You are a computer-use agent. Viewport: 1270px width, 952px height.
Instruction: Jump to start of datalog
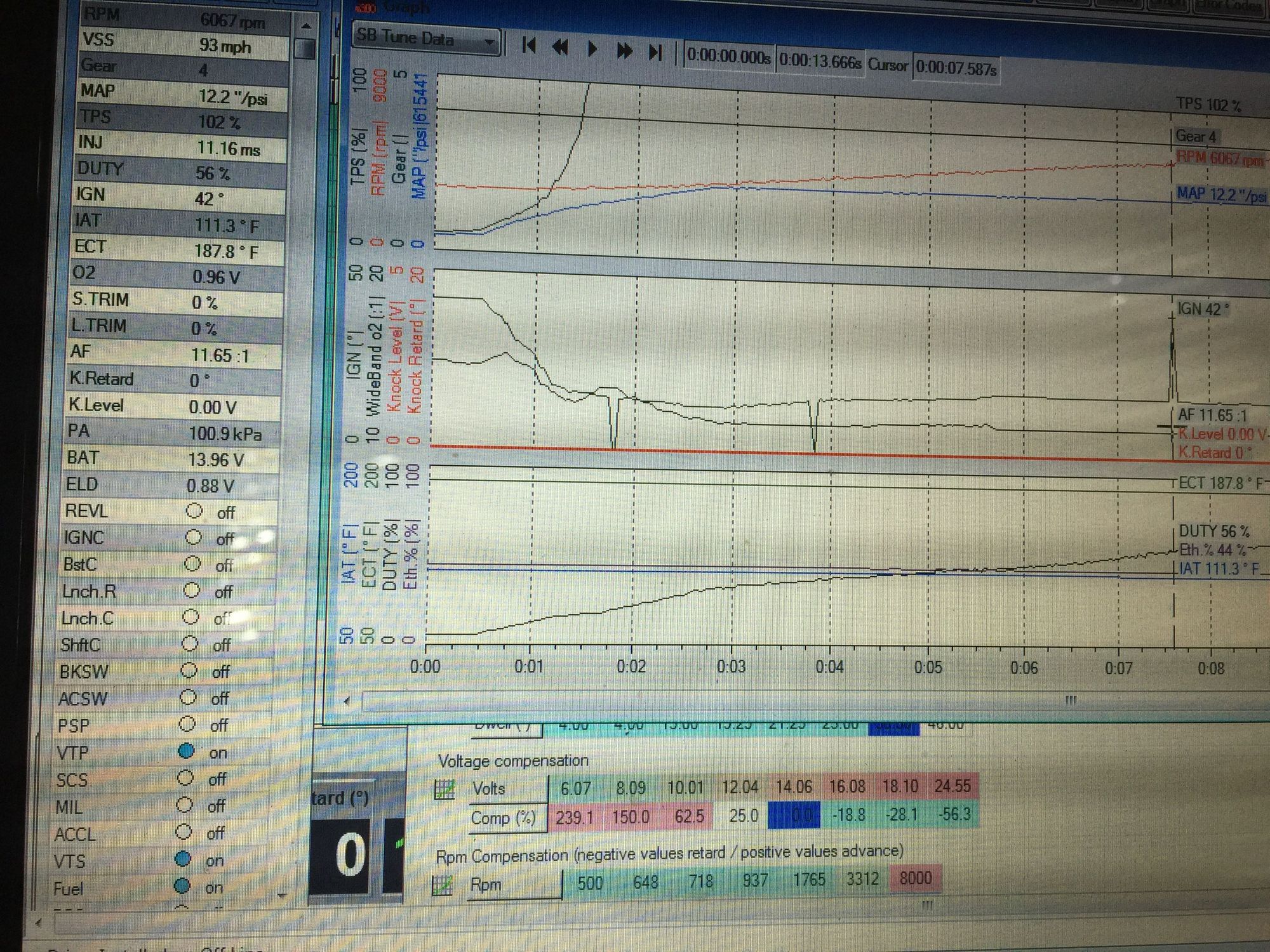528,46
